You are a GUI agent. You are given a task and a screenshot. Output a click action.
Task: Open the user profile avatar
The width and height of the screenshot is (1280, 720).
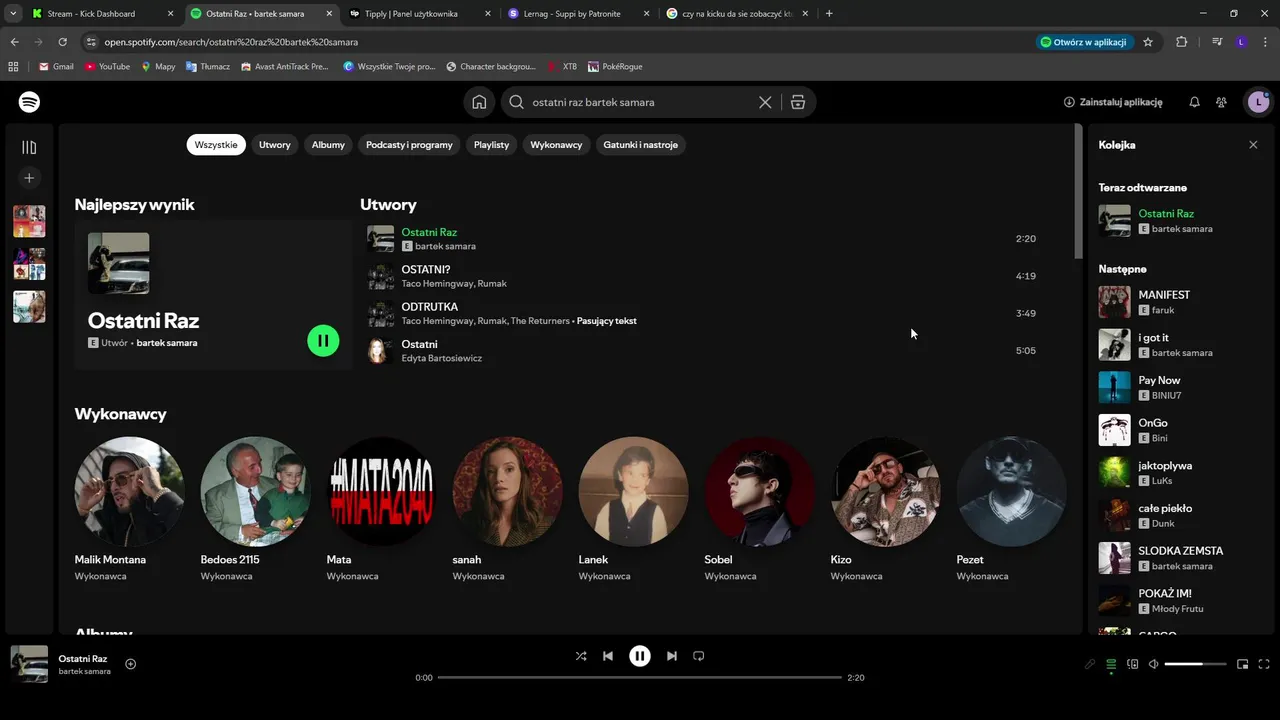[1257, 102]
